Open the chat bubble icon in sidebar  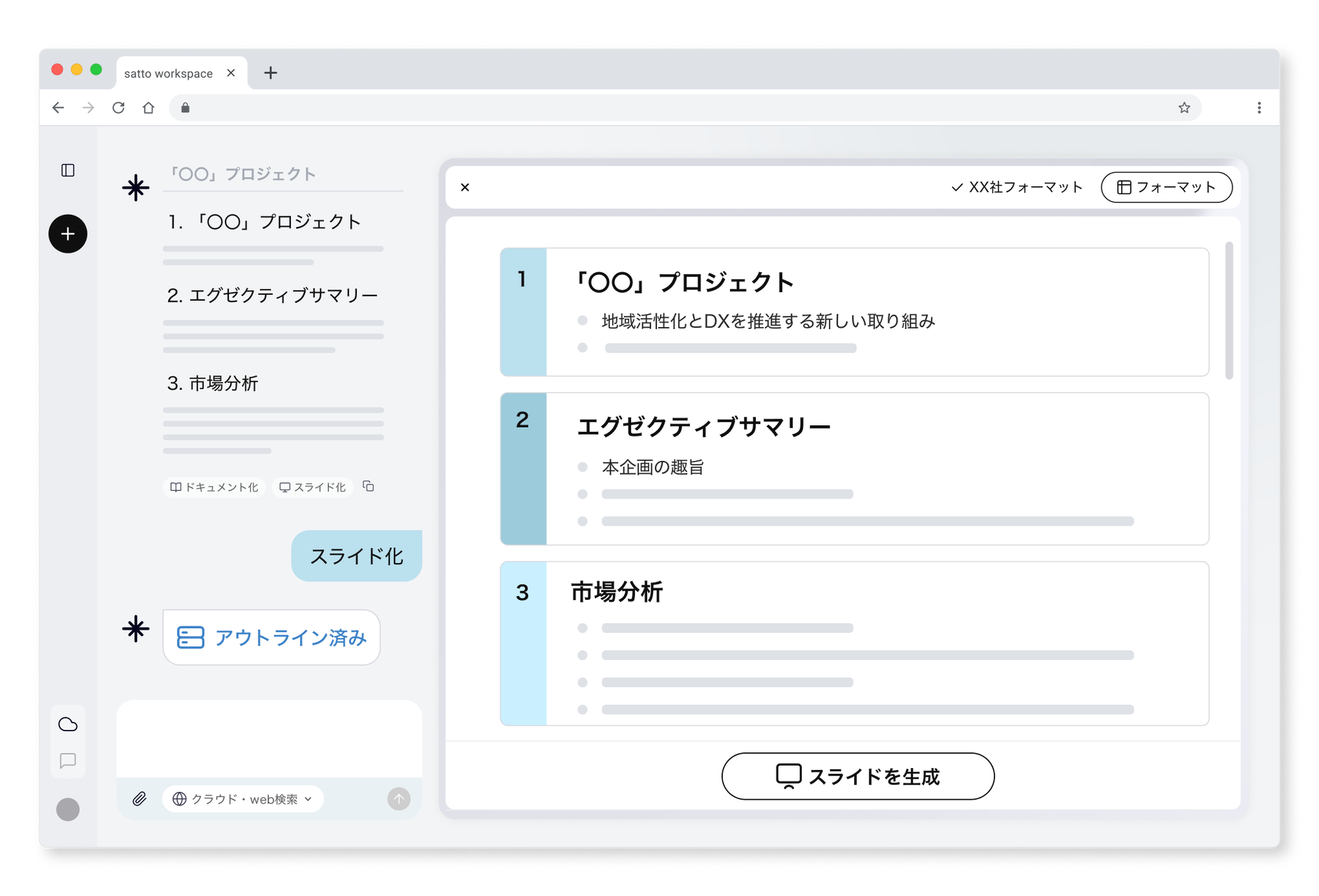[68, 762]
